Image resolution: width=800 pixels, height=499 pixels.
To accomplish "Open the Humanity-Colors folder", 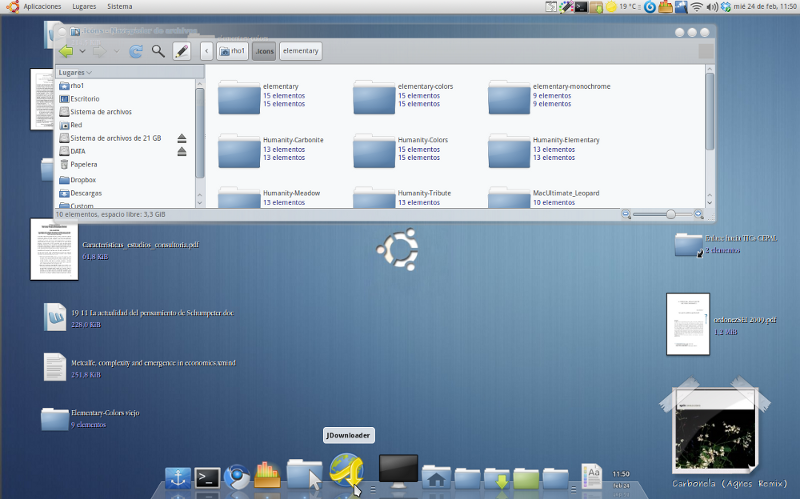I will click(x=374, y=151).
